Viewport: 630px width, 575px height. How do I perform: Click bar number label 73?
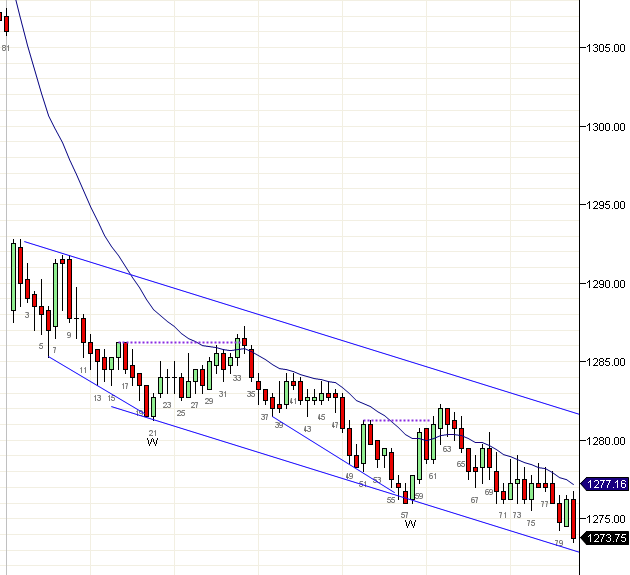(x=517, y=515)
